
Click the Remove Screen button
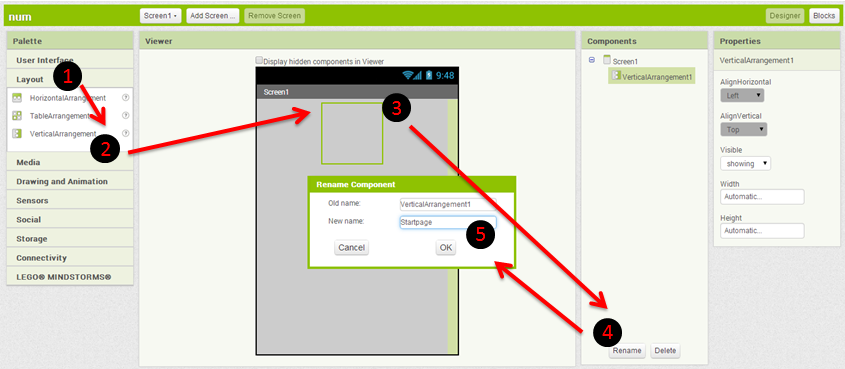coord(274,16)
